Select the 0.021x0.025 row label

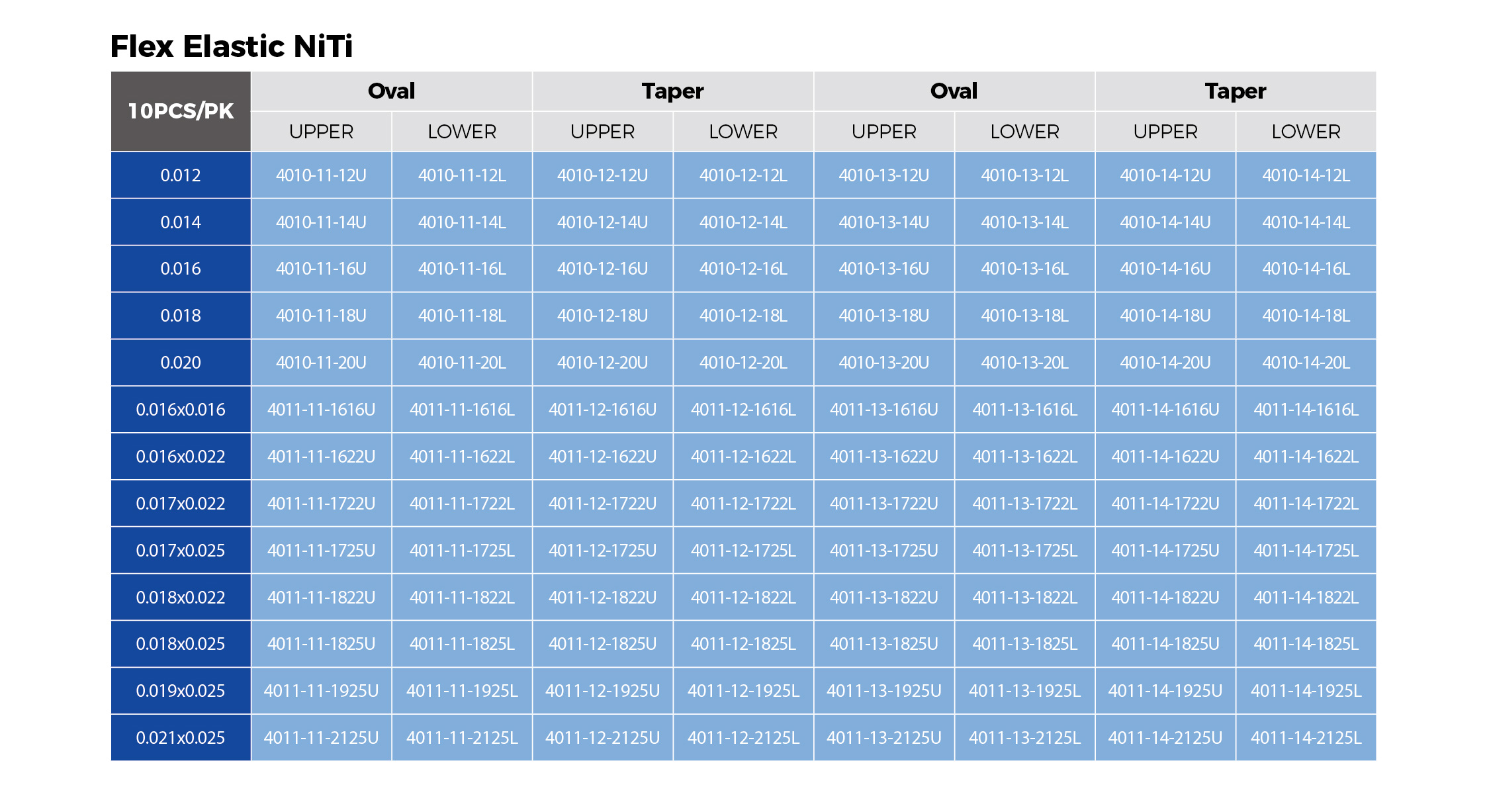(181, 738)
